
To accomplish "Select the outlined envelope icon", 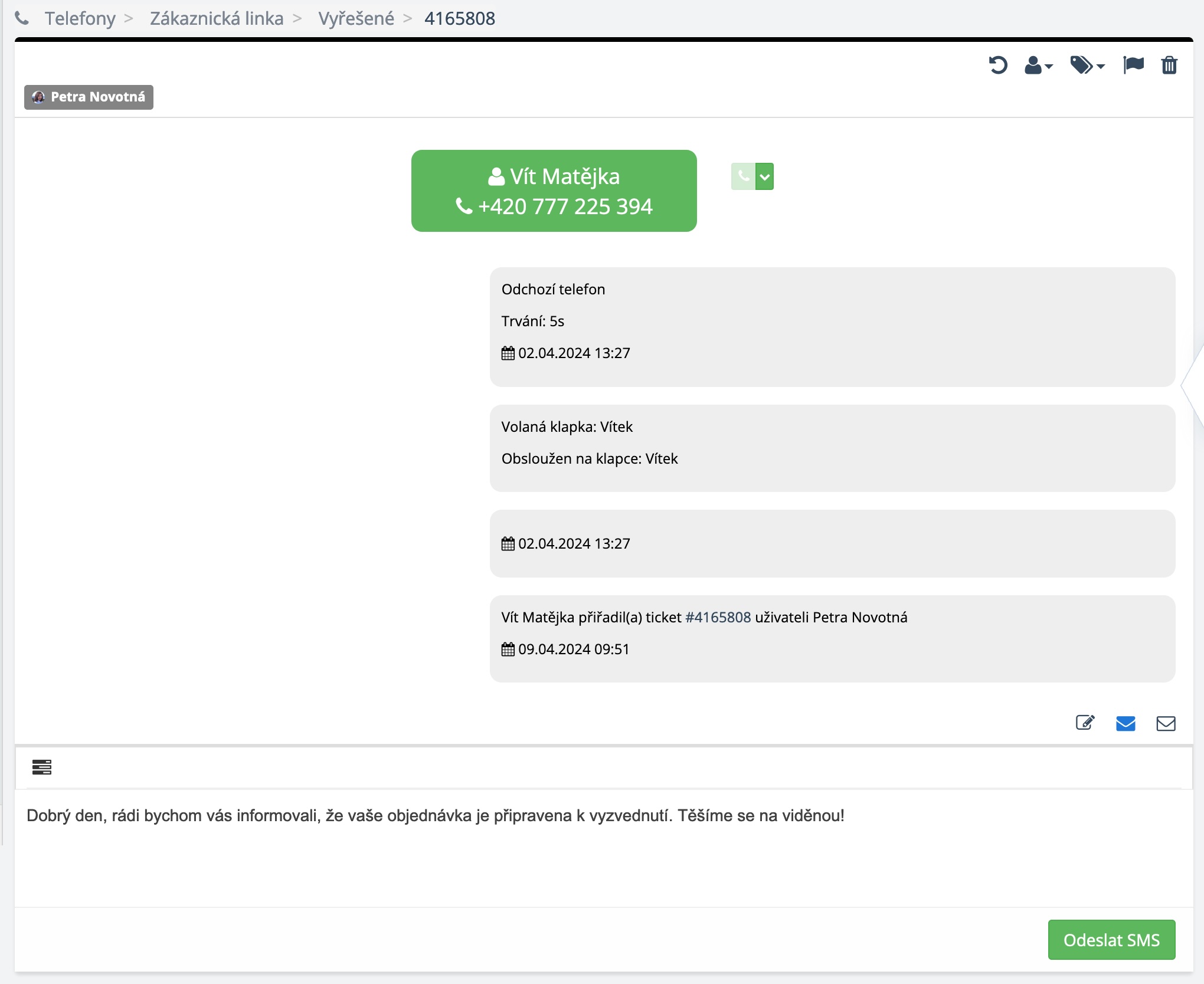I will (x=1166, y=723).
